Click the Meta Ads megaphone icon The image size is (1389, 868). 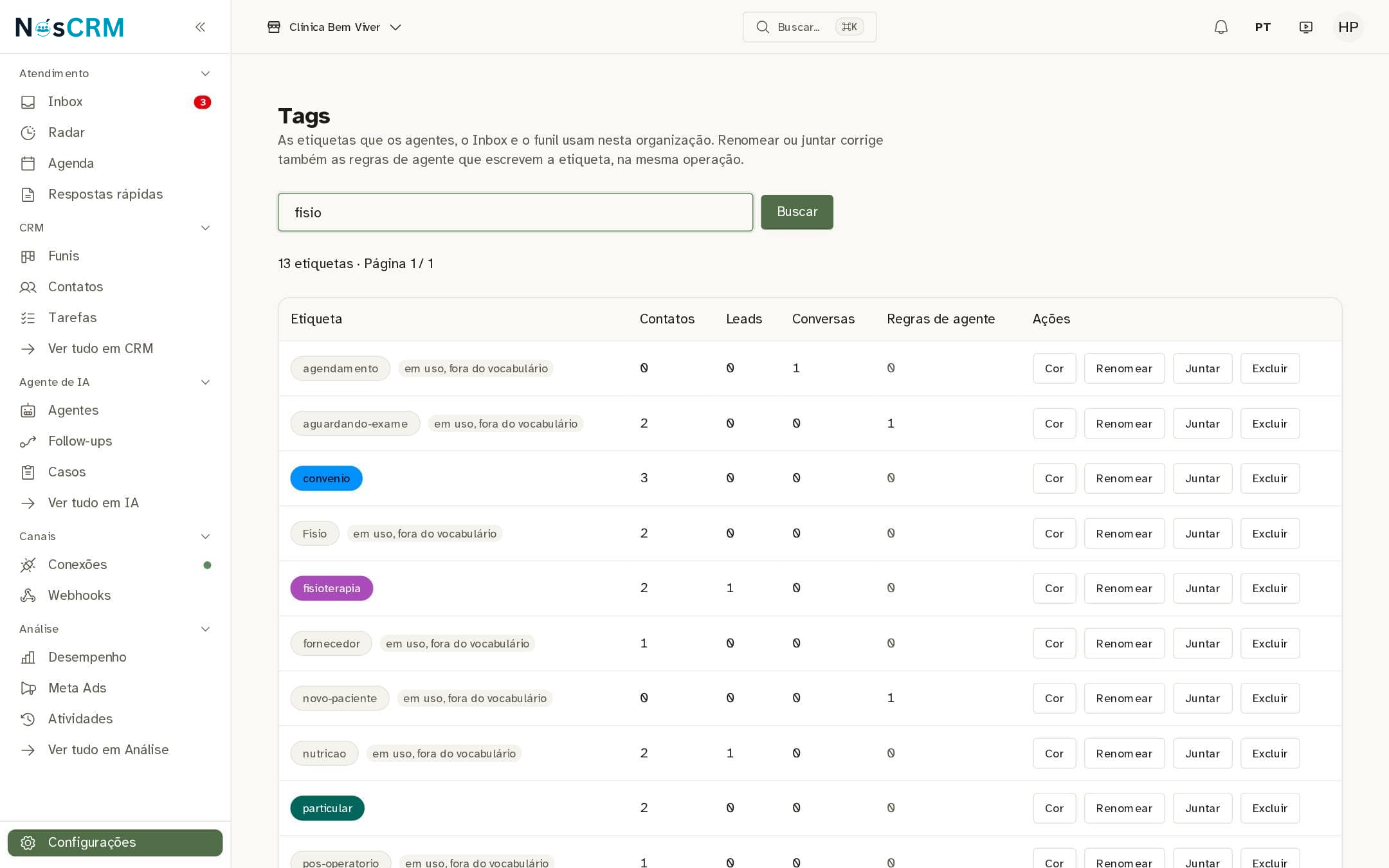[x=28, y=689]
